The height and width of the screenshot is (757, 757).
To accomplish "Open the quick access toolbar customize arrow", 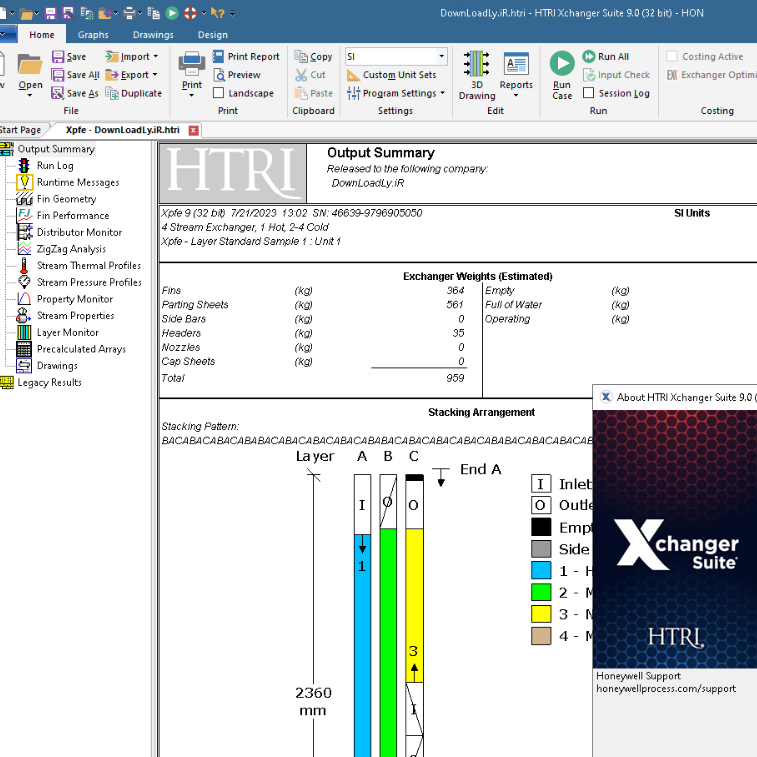I will click(232, 13).
